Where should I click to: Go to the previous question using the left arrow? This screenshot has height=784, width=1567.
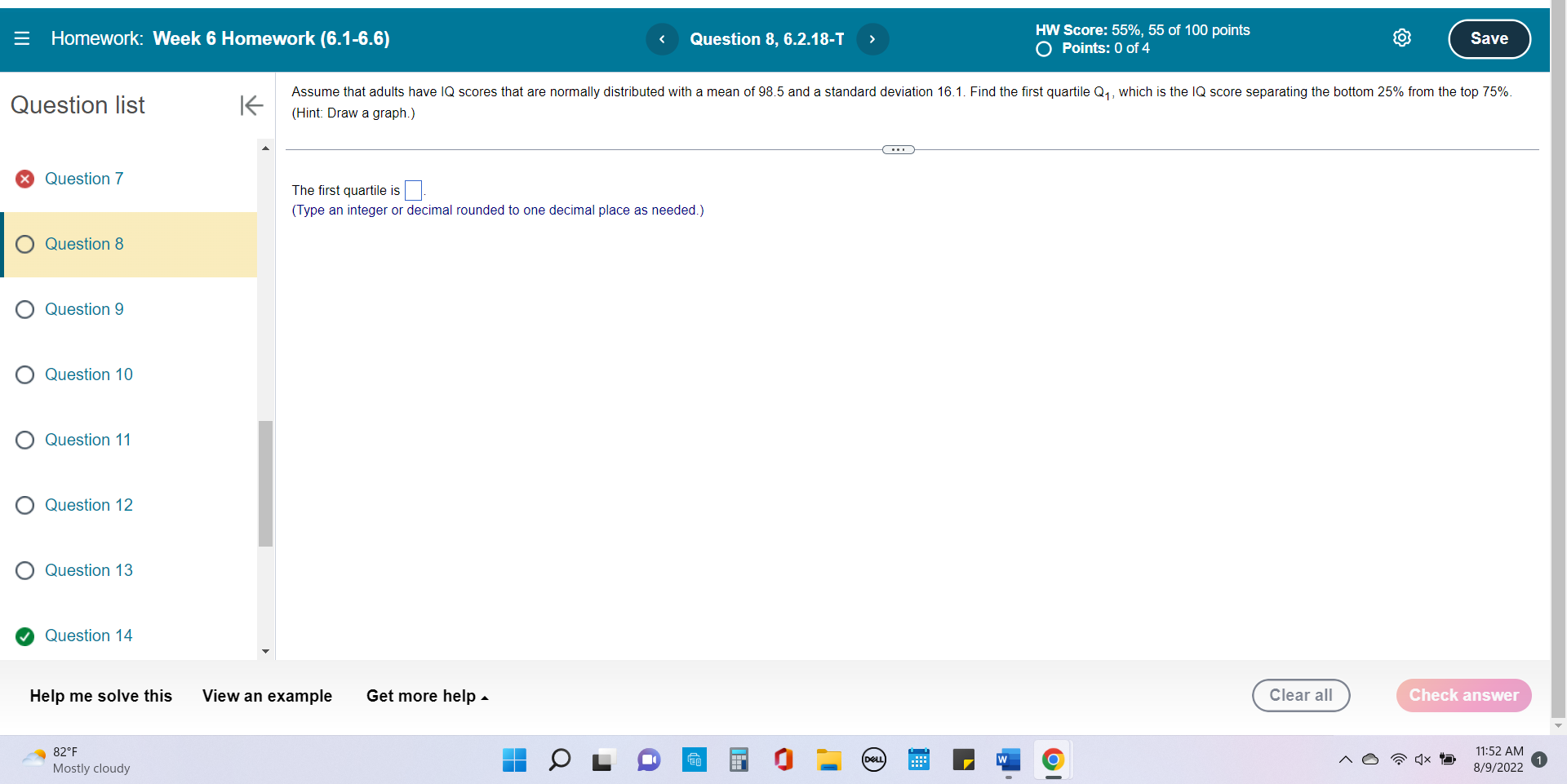coord(662,39)
